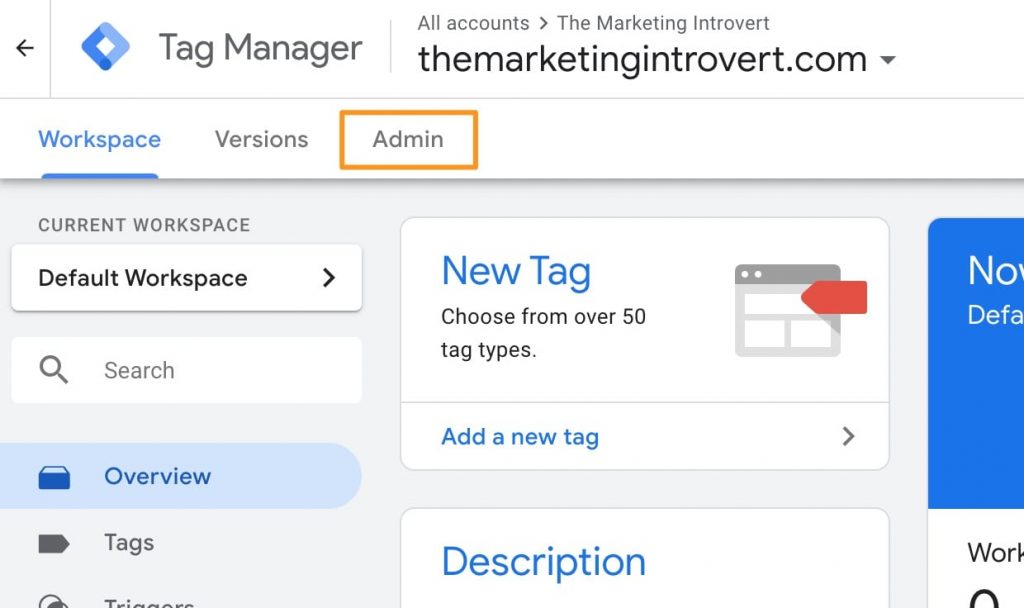Click the browser window illustration next to New Tag

coord(786,307)
